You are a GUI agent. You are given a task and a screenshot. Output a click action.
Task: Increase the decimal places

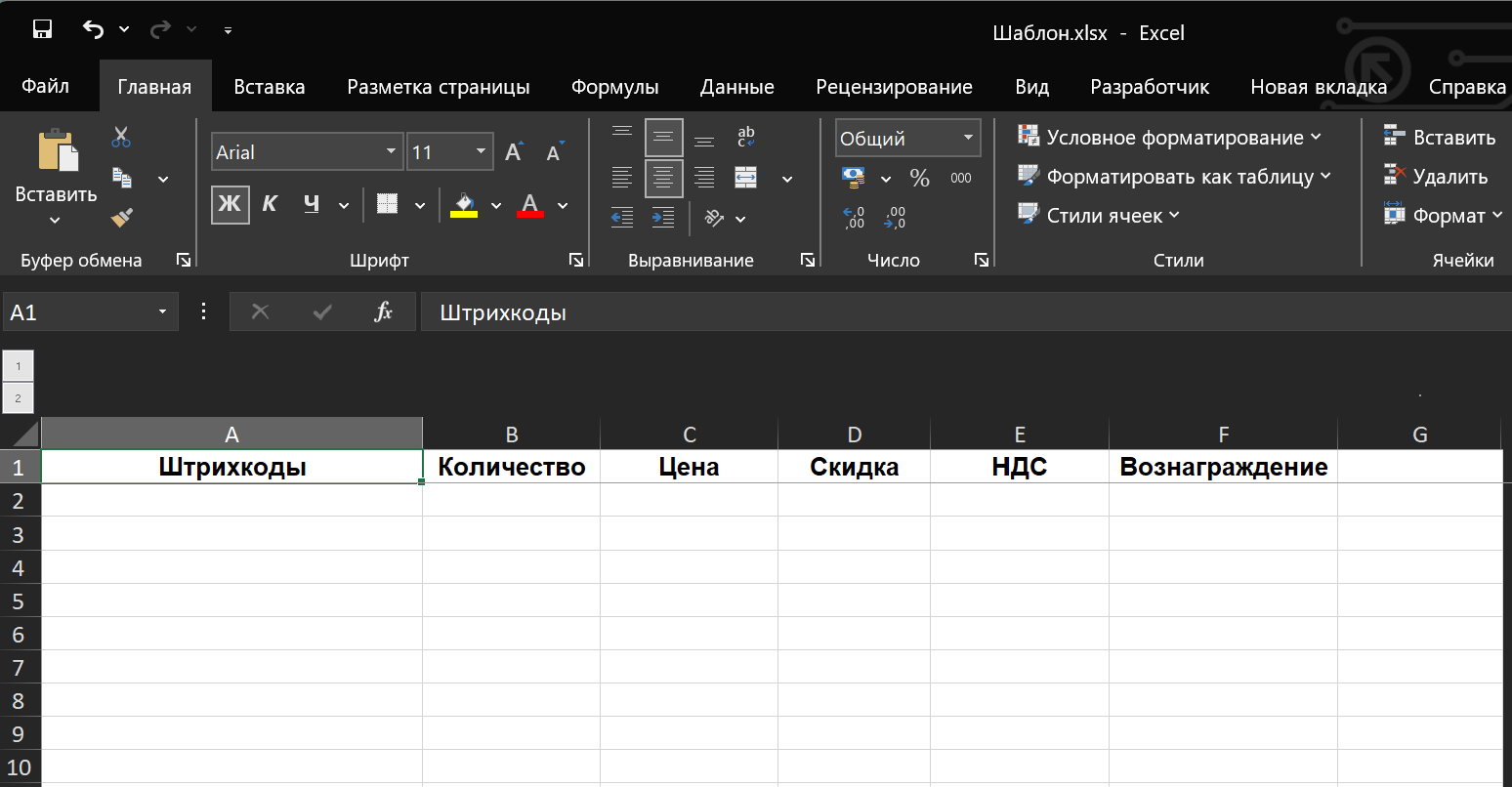pyautogui.click(x=854, y=218)
